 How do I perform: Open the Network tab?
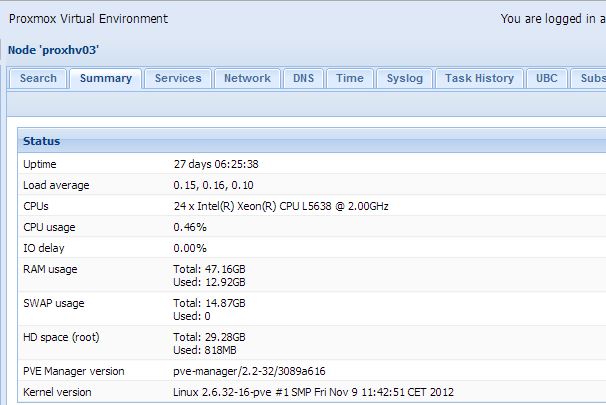[x=247, y=78]
